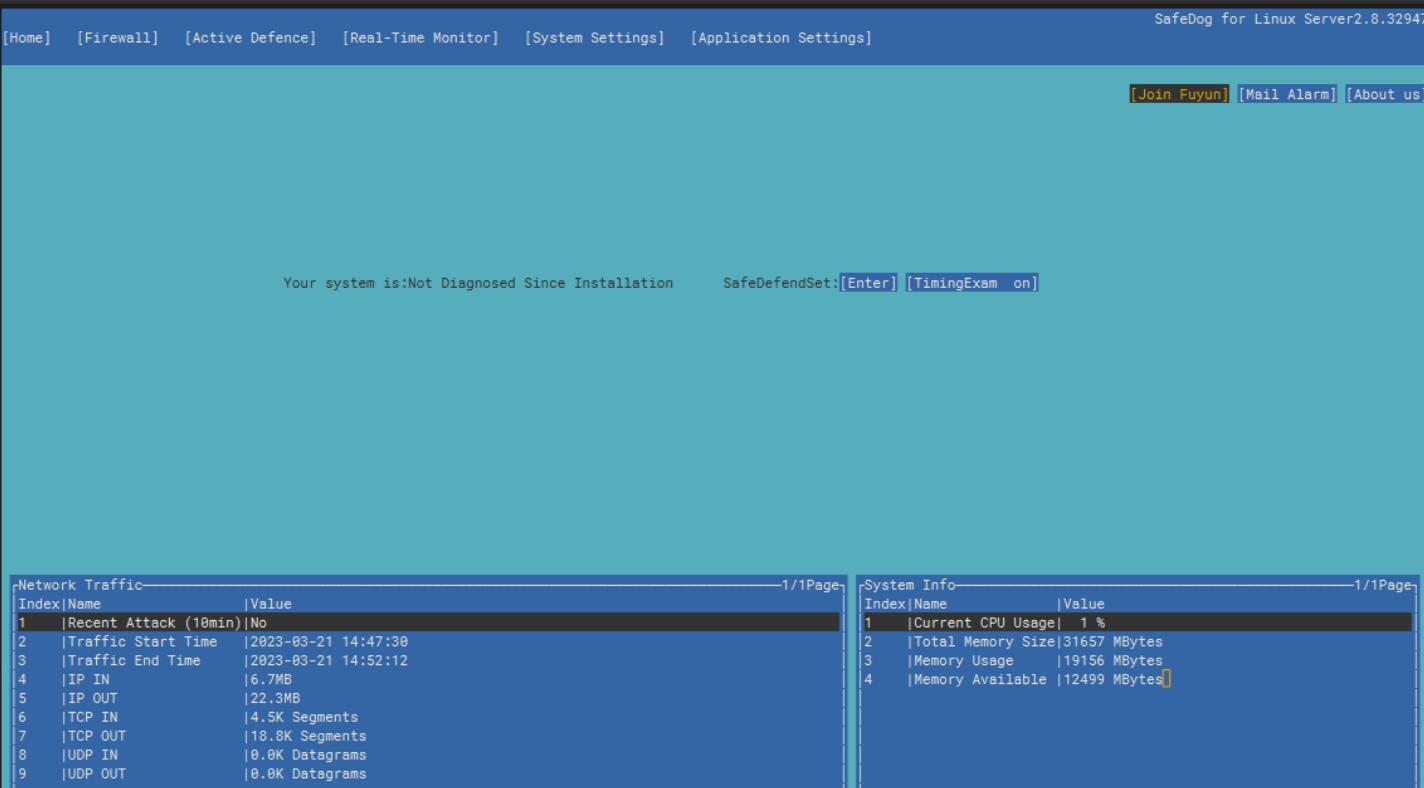Viewport: 1424px width, 788px height.
Task: Select the Traffic Start Time row
Action: point(428,642)
